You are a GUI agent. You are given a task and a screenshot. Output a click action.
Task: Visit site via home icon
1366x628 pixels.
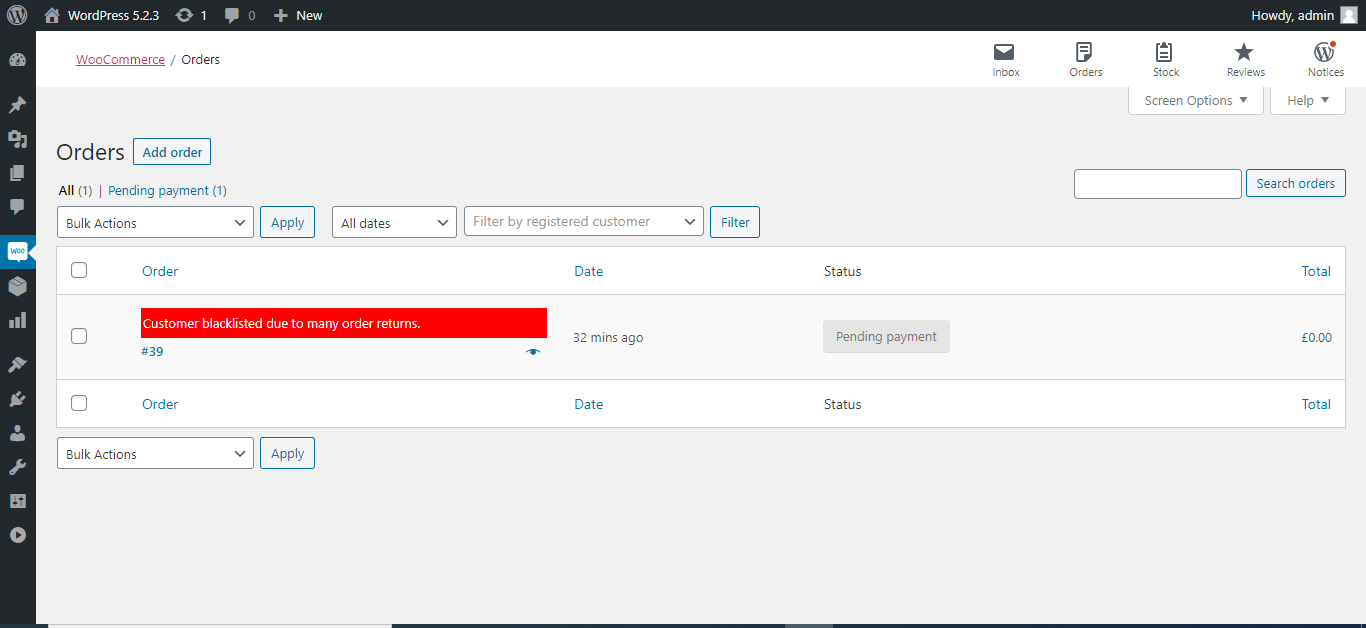tap(52, 15)
